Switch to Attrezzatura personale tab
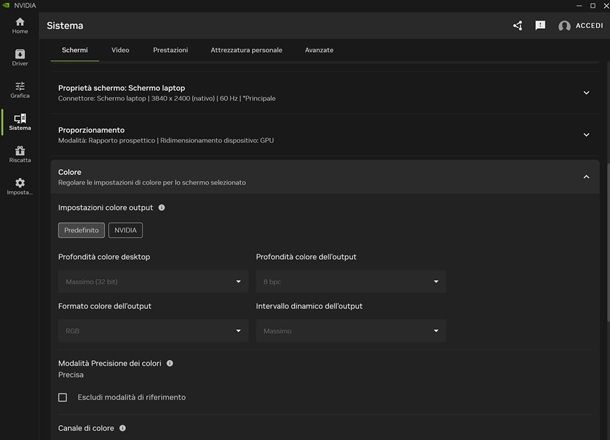Viewport: 610px width, 440px height. (x=246, y=50)
